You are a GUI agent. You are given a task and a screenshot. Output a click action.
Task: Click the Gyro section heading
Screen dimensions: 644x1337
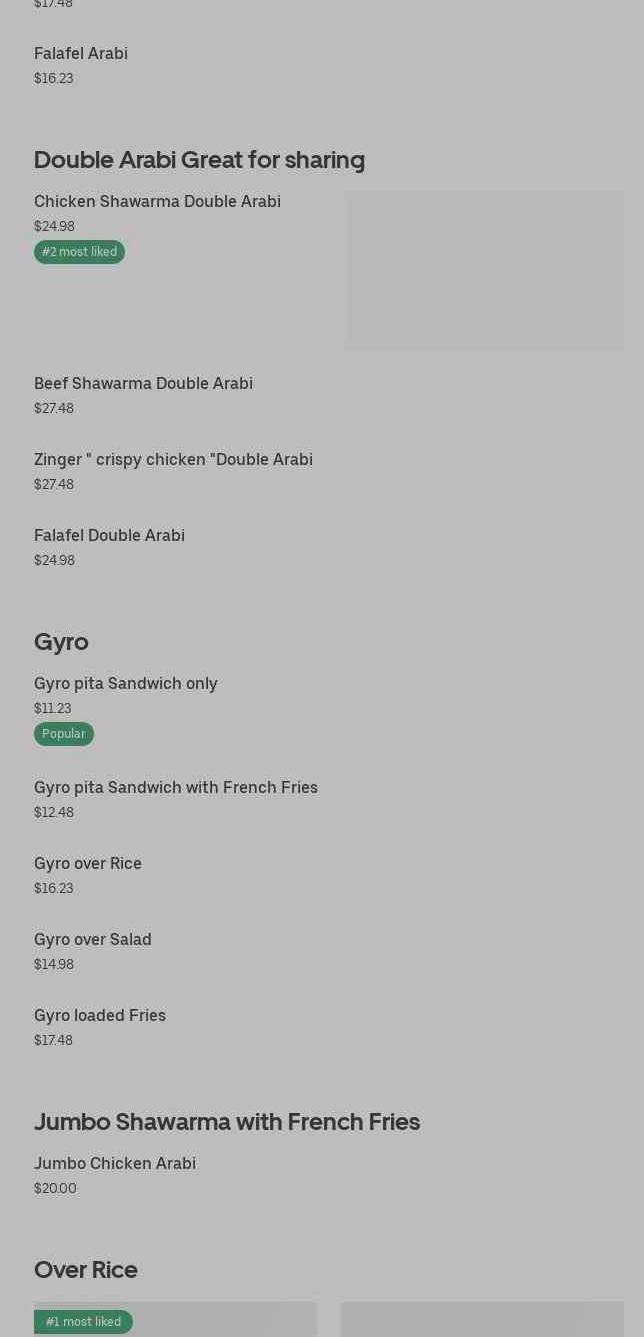(x=61, y=642)
